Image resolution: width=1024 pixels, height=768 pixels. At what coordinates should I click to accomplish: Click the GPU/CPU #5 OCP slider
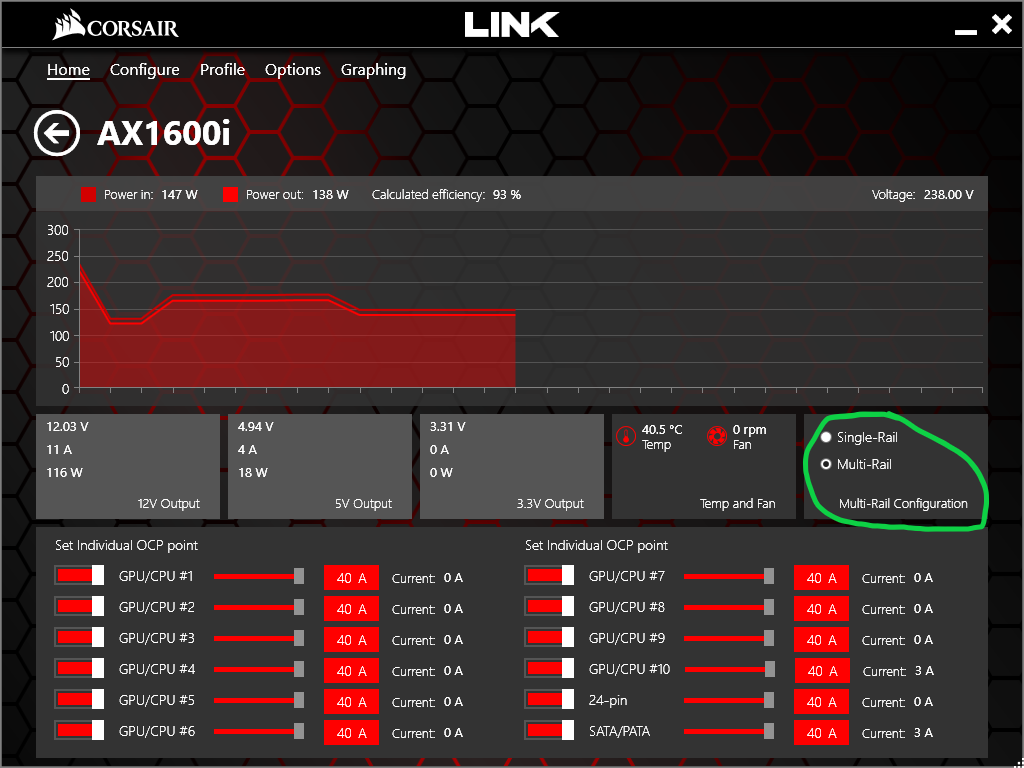tap(259, 700)
